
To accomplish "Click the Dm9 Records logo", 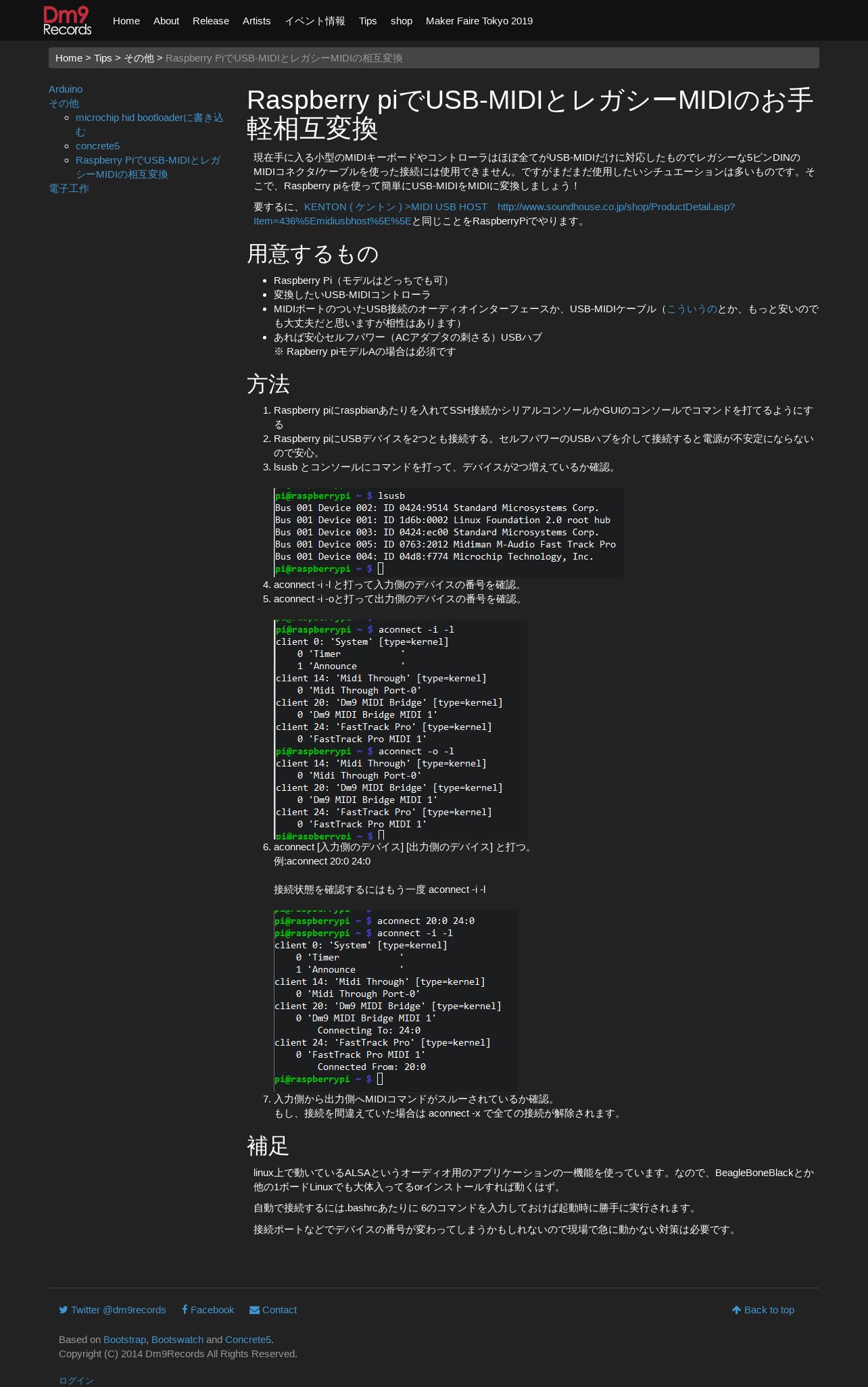I will pos(68,20).
